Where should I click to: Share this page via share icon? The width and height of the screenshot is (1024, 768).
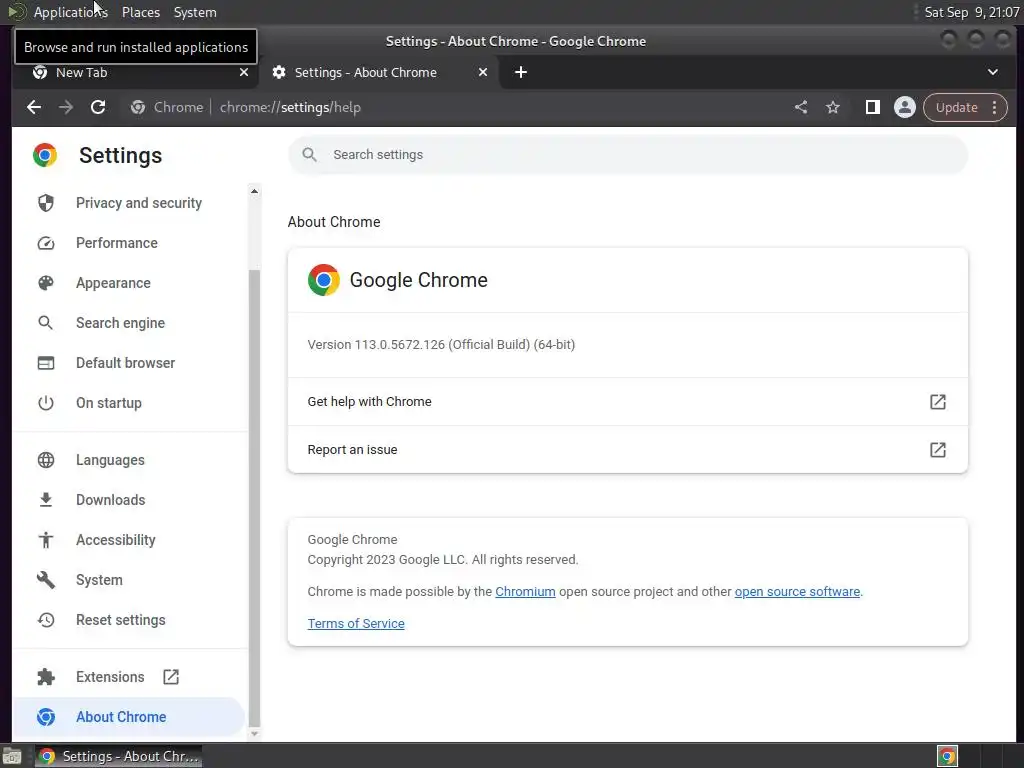[x=801, y=107]
